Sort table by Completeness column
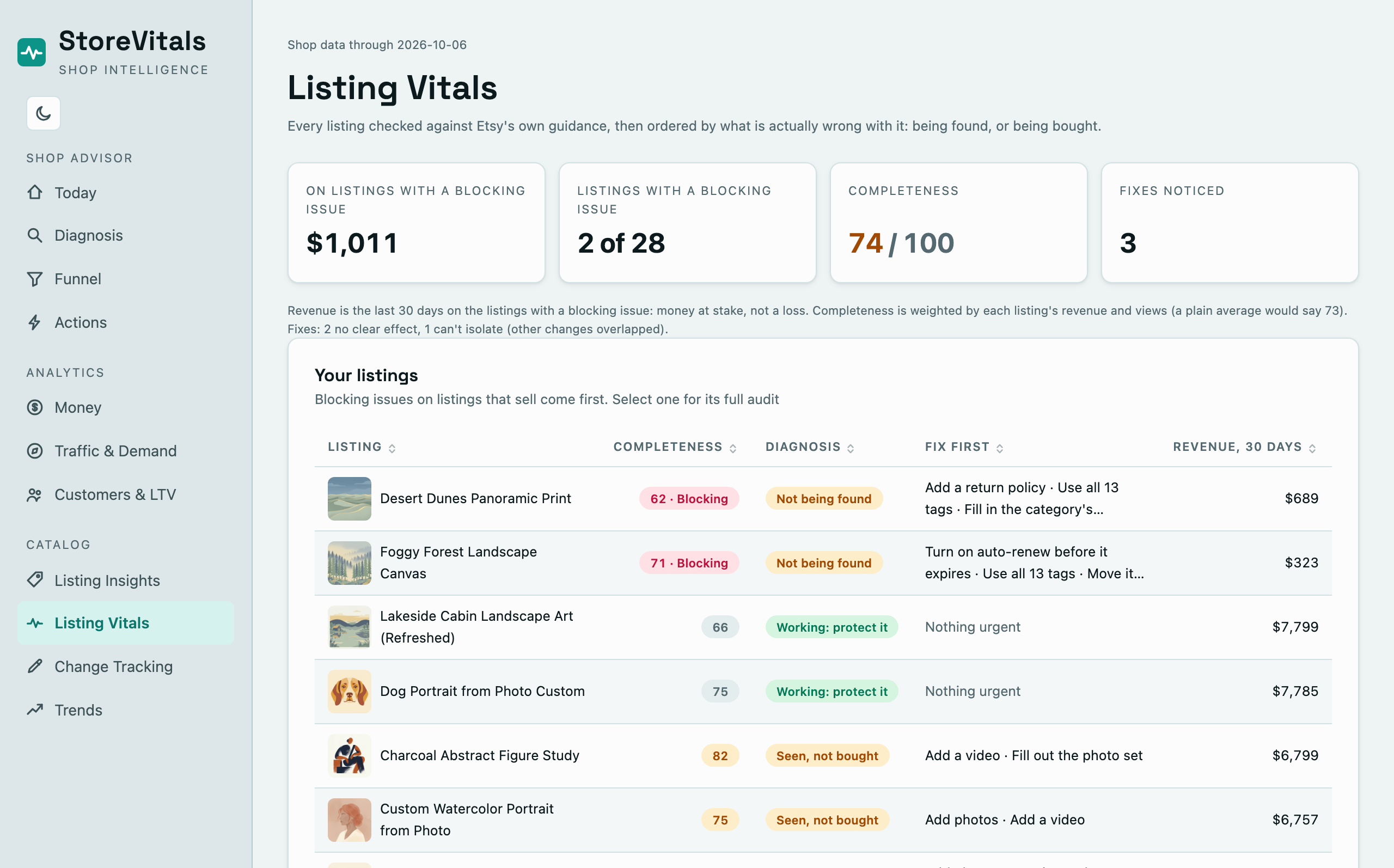Viewport: 1394px width, 868px height. tap(675, 447)
